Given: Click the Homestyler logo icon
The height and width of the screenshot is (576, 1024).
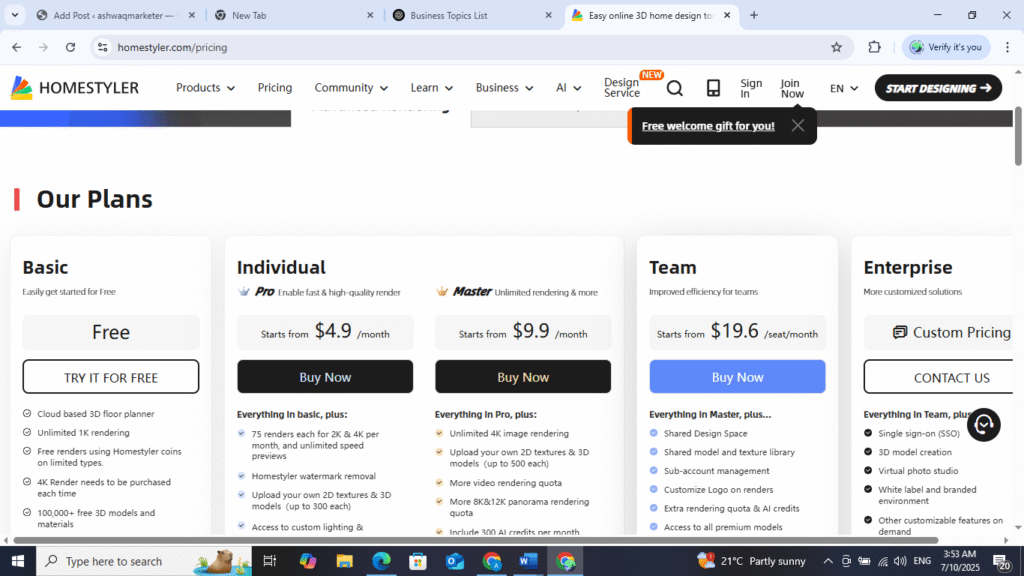Looking at the screenshot, I should point(22,88).
